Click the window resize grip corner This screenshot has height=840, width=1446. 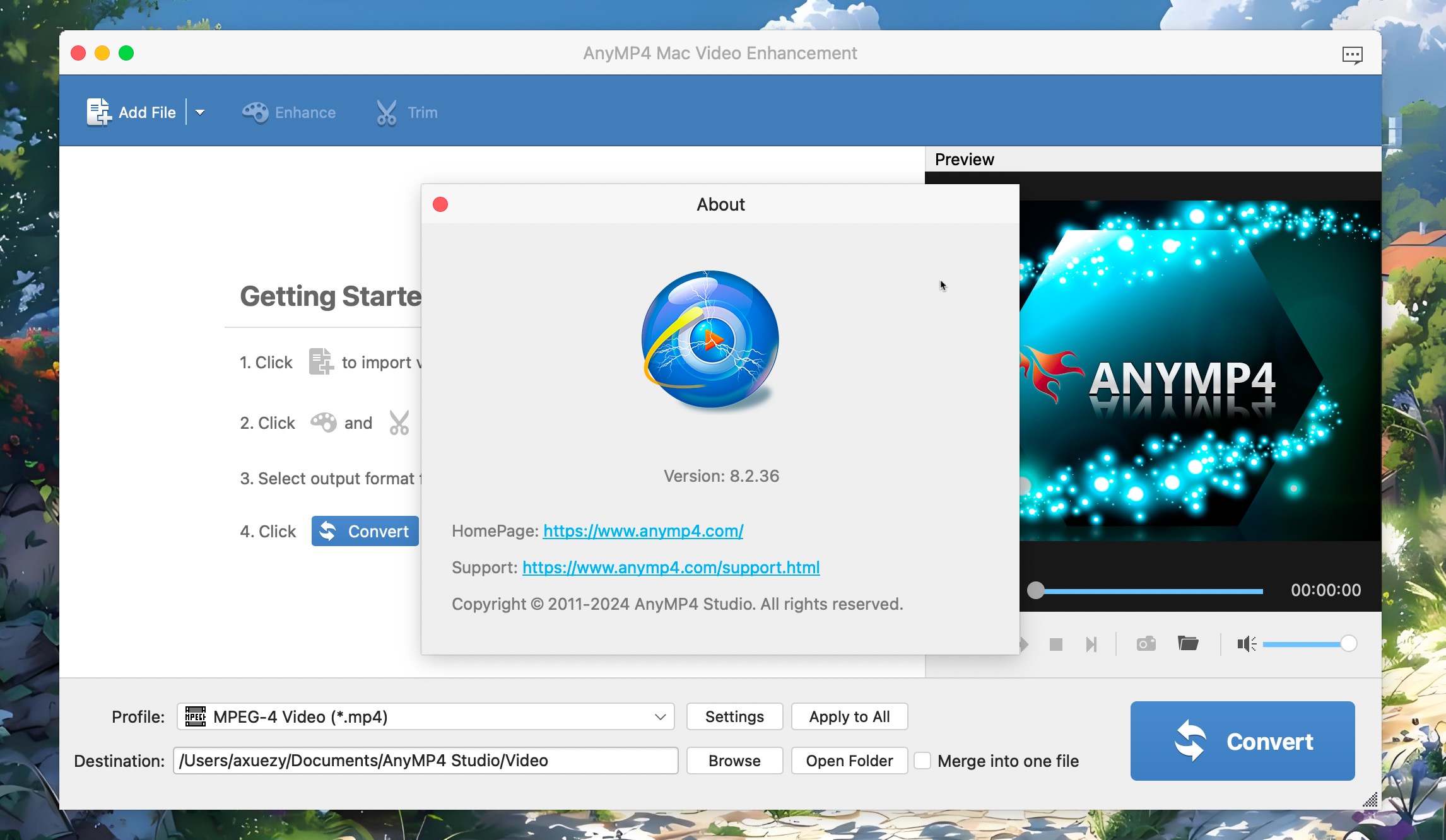(1370, 800)
